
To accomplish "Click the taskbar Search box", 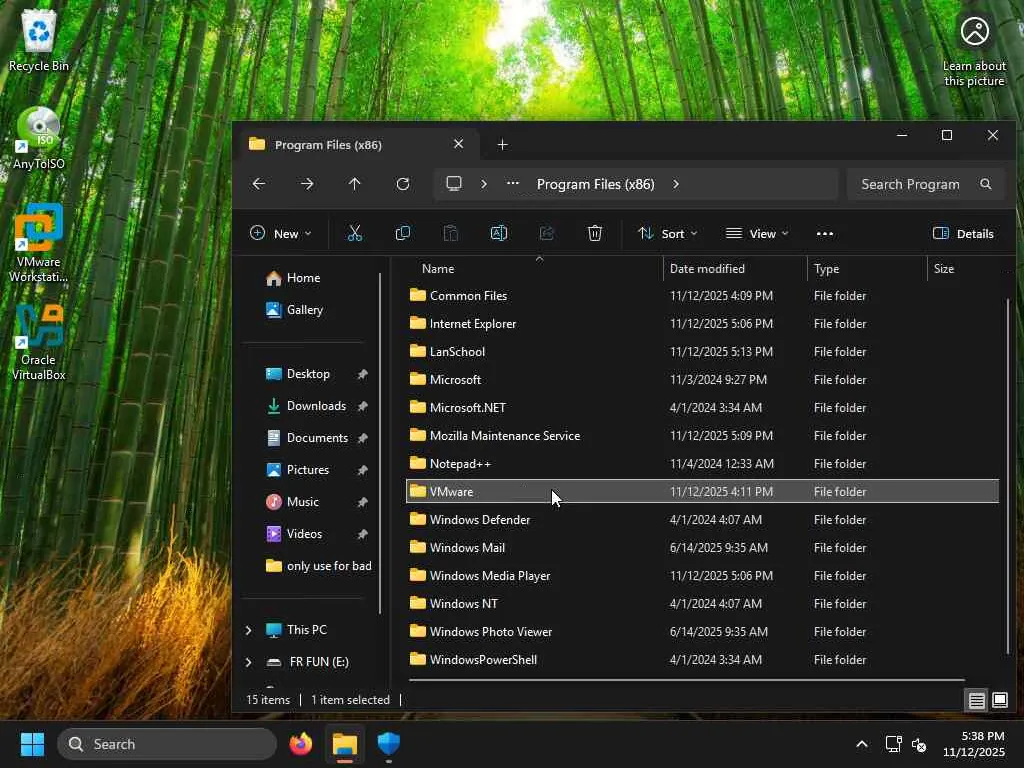I will (x=167, y=744).
